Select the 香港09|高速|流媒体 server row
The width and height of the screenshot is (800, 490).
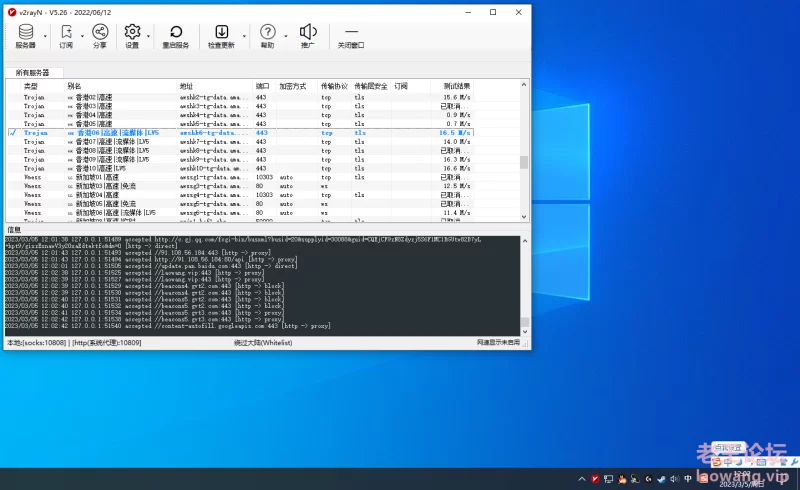click(x=240, y=159)
